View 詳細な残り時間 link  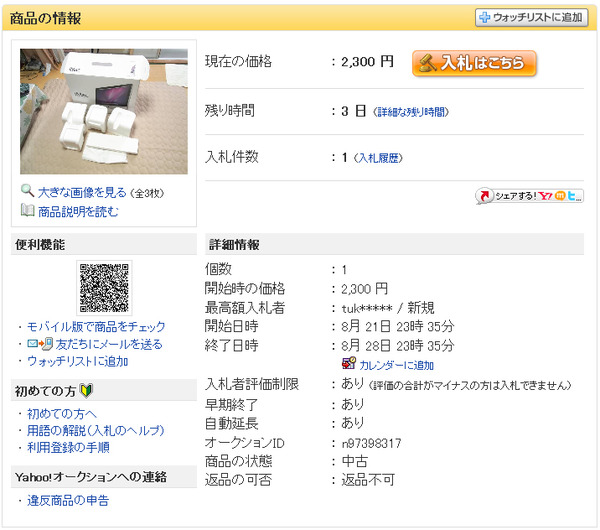[411, 112]
